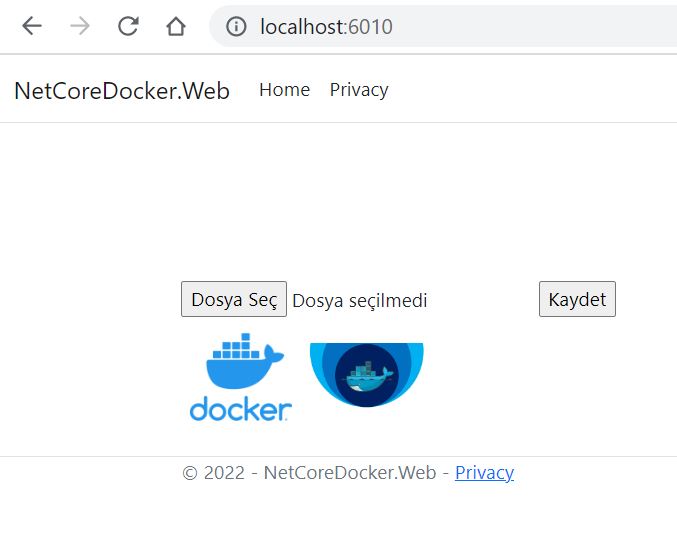Screen dimensions: 677x554
Task: Go to the browser home page icon
Action: (x=176, y=27)
